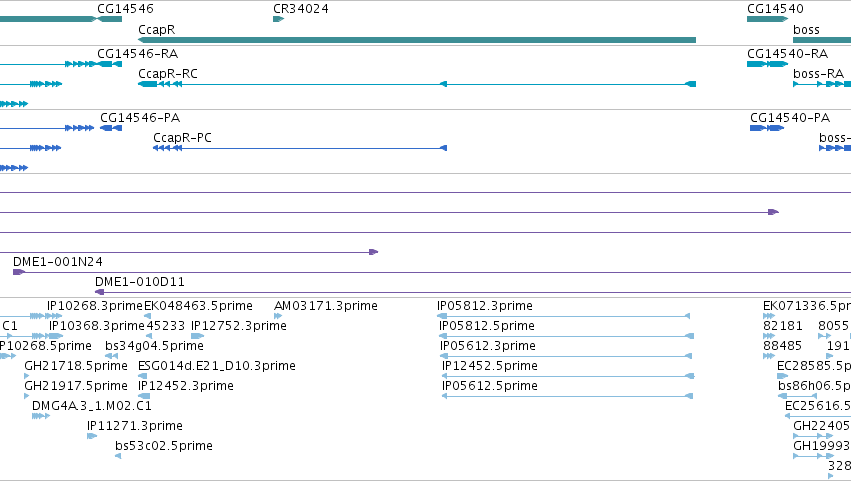Select the CcapR-PC coding sequence line
The width and height of the screenshot is (851, 481).
point(300,148)
